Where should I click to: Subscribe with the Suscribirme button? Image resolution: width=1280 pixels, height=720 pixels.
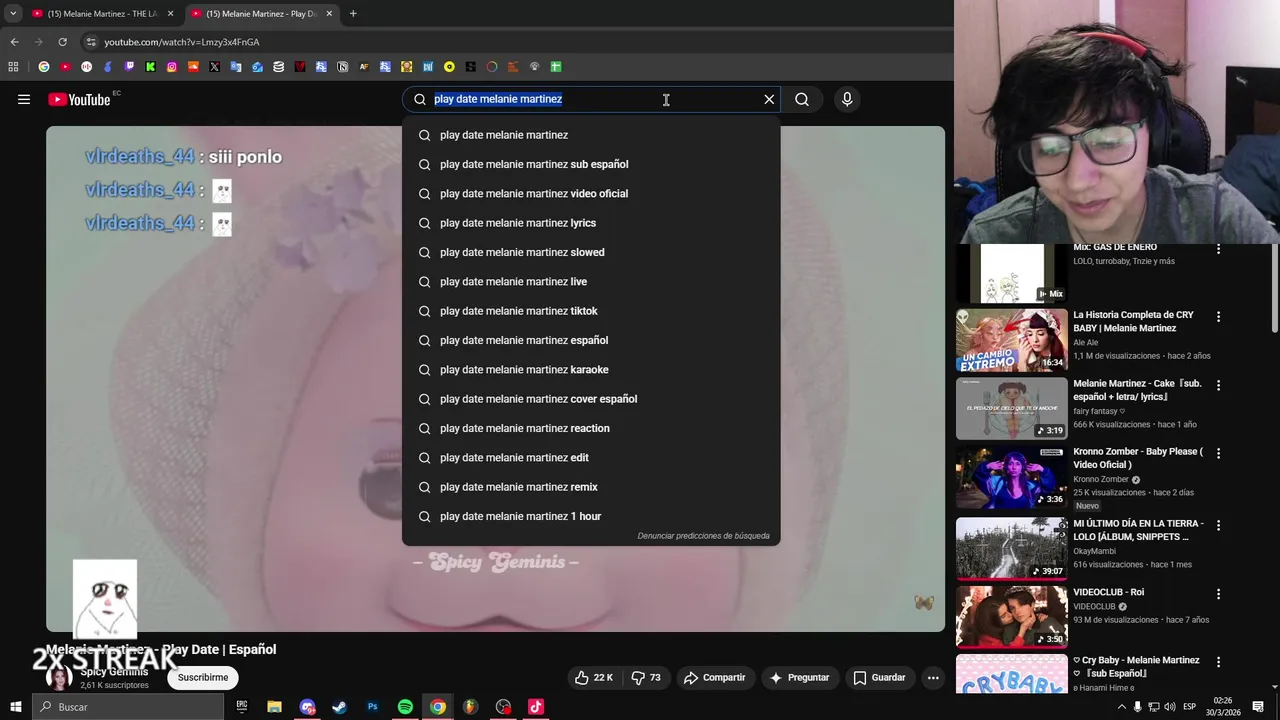pyautogui.click(x=203, y=677)
